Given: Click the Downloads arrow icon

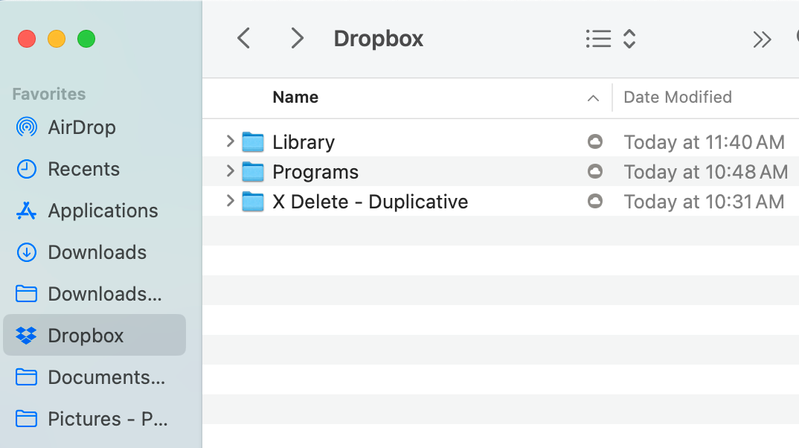Looking at the screenshot, I should click(26, 252).
